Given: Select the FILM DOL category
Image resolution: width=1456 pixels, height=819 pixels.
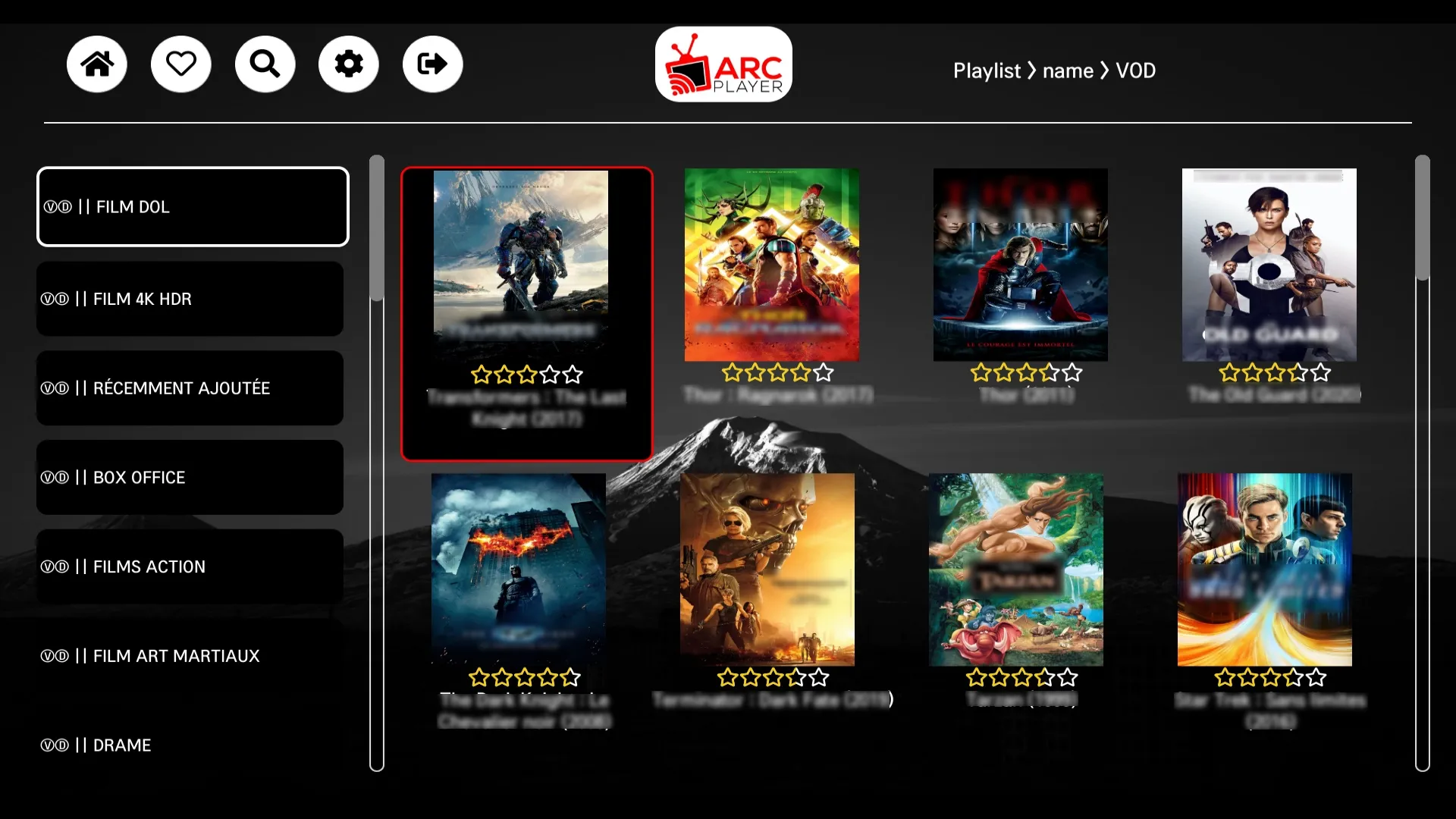Looking at the screenshot, I should point(192,206).
